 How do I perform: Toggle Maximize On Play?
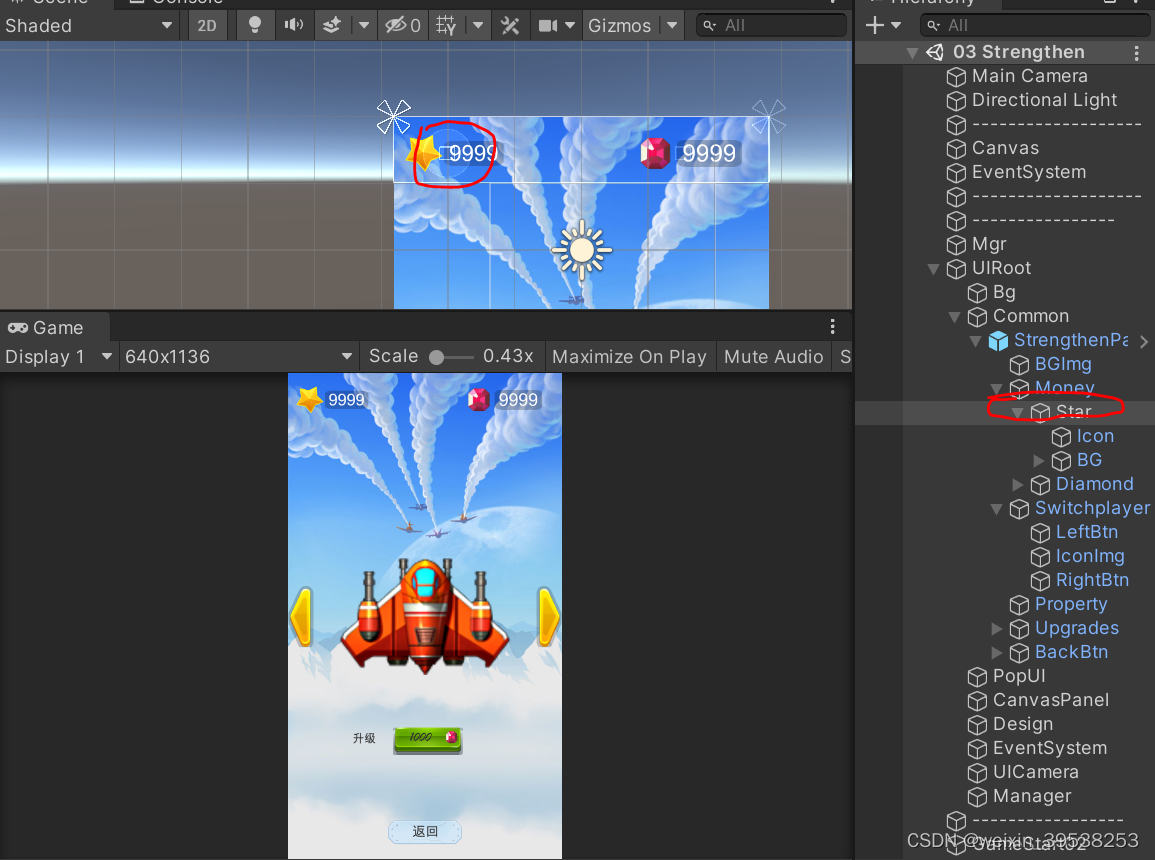coord(629,357)
